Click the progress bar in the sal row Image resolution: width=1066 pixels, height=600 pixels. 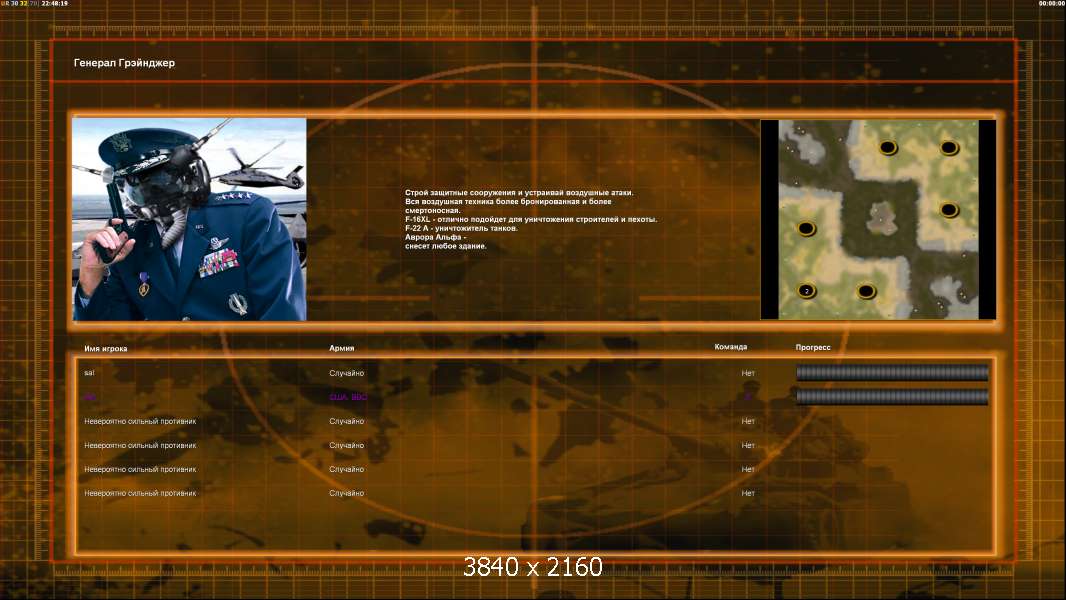click(892, 372)
